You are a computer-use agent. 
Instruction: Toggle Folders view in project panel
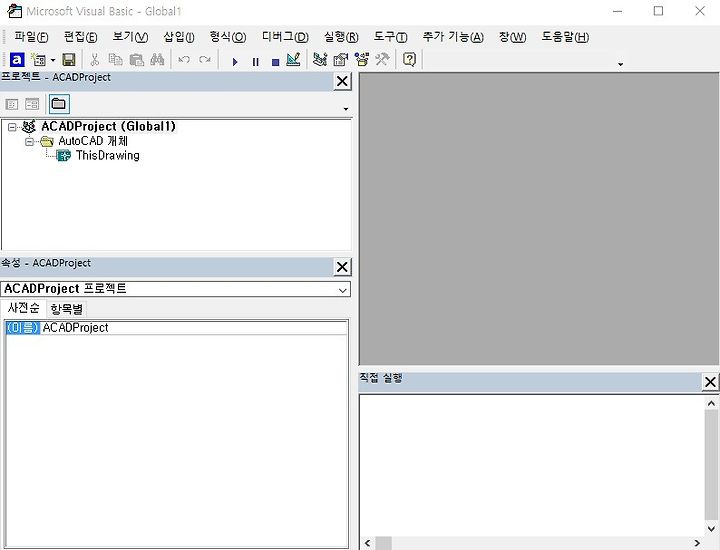[59, 104]
